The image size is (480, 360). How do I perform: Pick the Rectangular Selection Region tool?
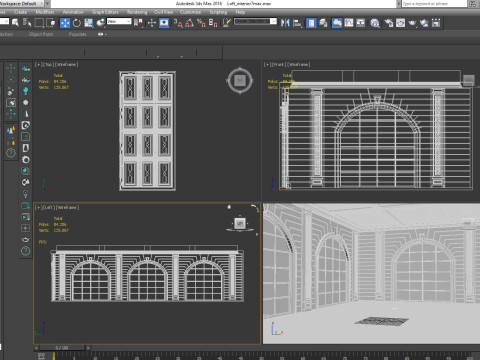tap(39, 23)
